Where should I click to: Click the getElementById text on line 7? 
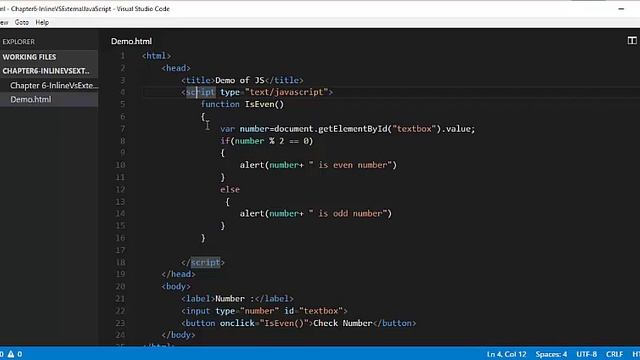point(353,129)
